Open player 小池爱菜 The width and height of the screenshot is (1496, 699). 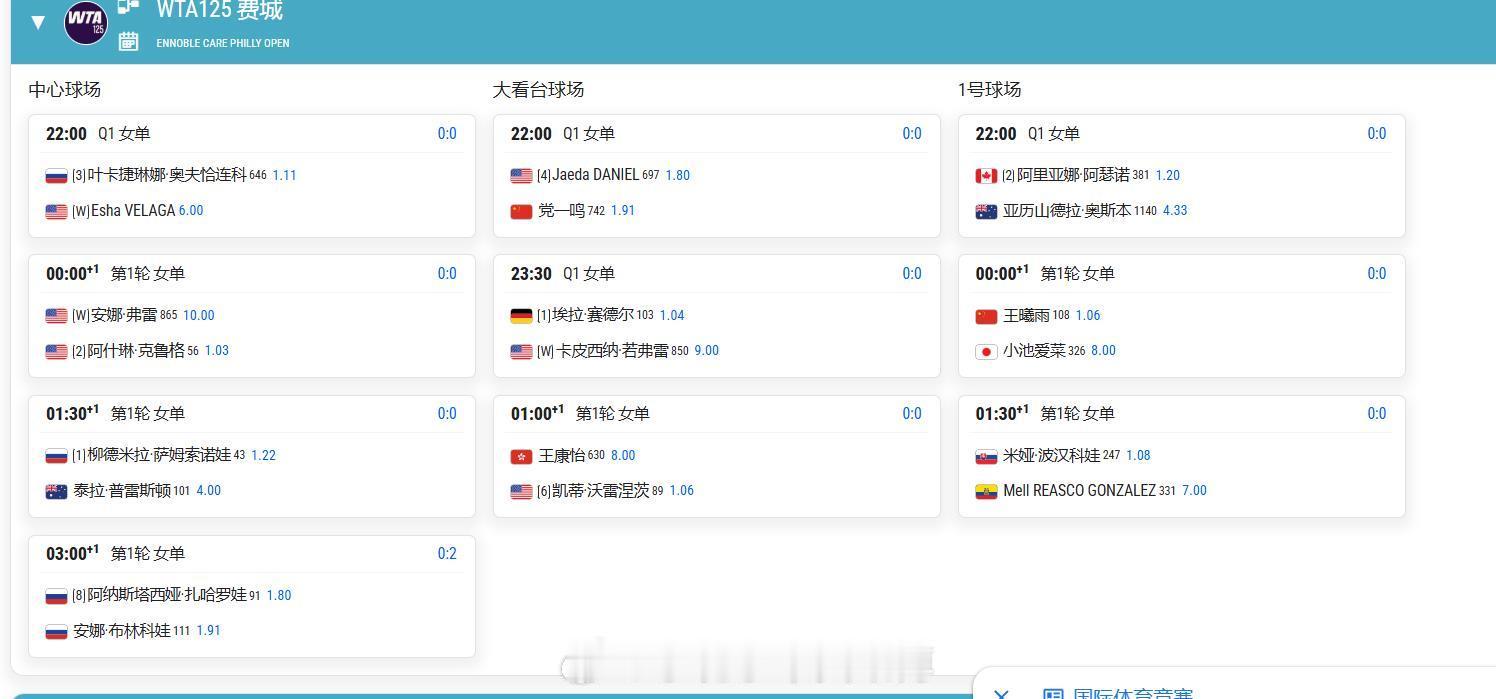click(x=1034, y=351)
